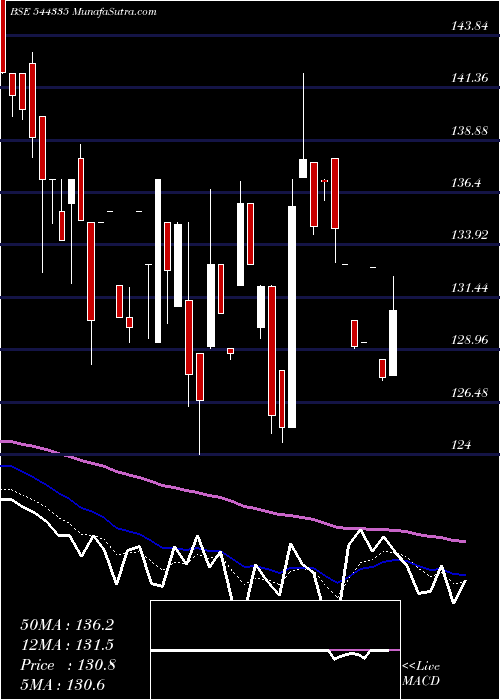The image size is (500, 700).
Task: Click the Price : 130.8 readout
Action: [68, 665]
